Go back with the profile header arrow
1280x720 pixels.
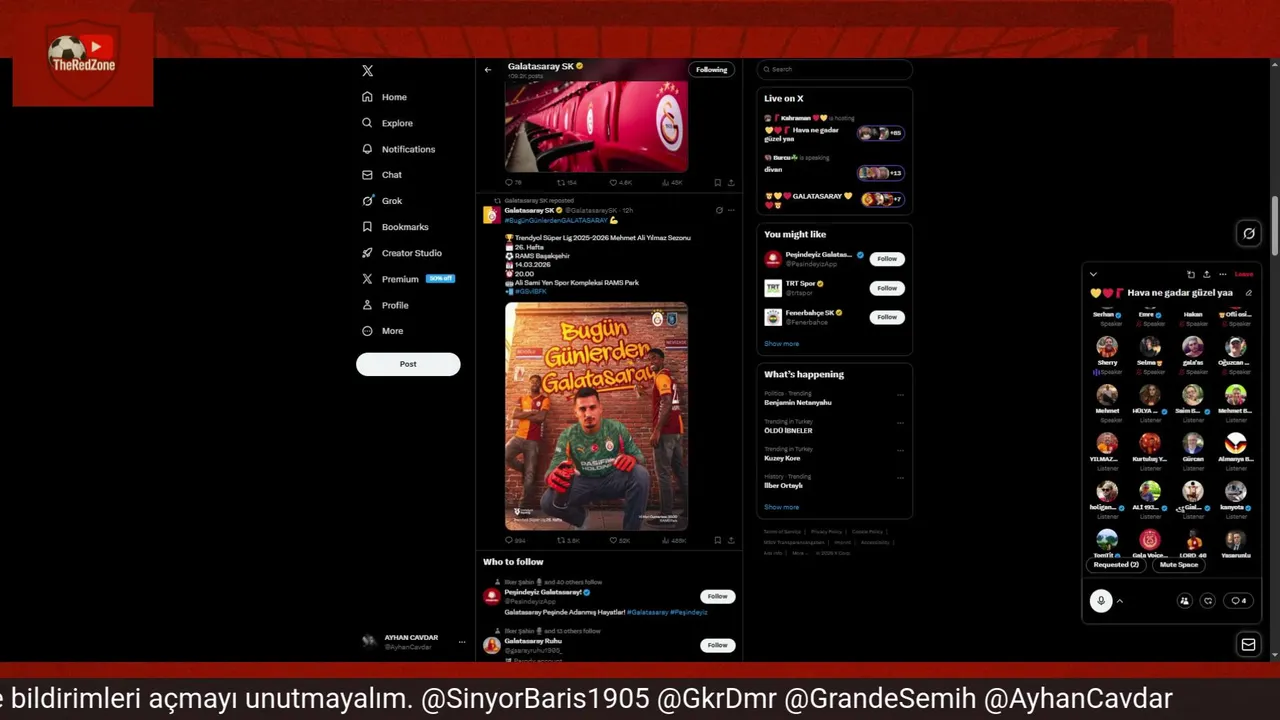(x=488, y=70)
